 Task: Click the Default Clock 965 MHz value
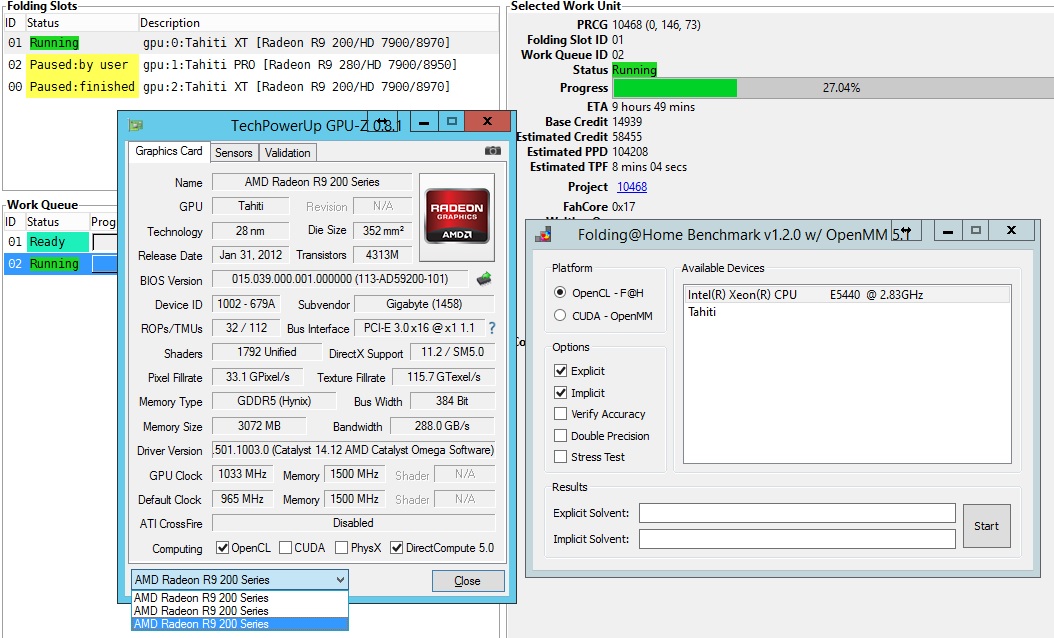[x=243, y=499]
